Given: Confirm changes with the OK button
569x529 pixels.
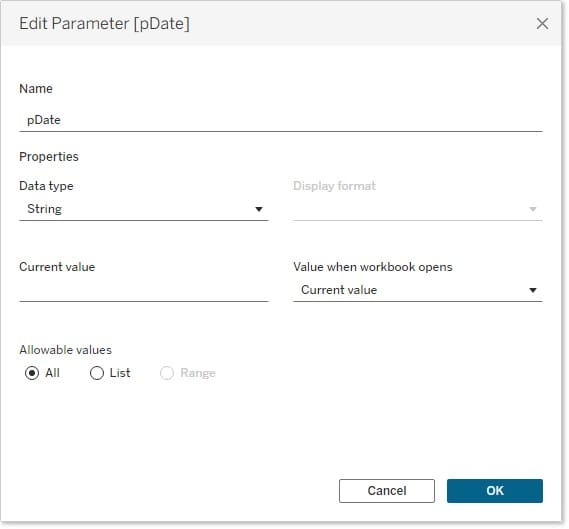Looking at the screenshot, I should pos(495,491).
